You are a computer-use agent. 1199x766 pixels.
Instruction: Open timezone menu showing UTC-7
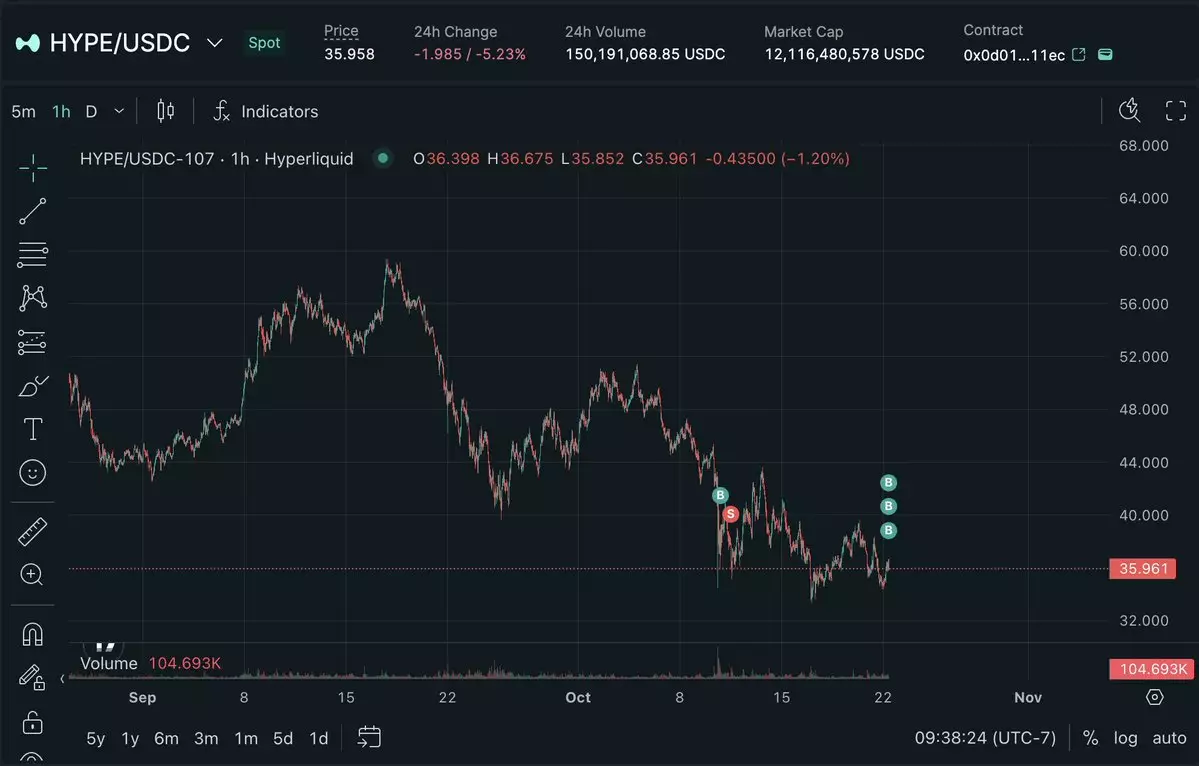coord(985,738)
